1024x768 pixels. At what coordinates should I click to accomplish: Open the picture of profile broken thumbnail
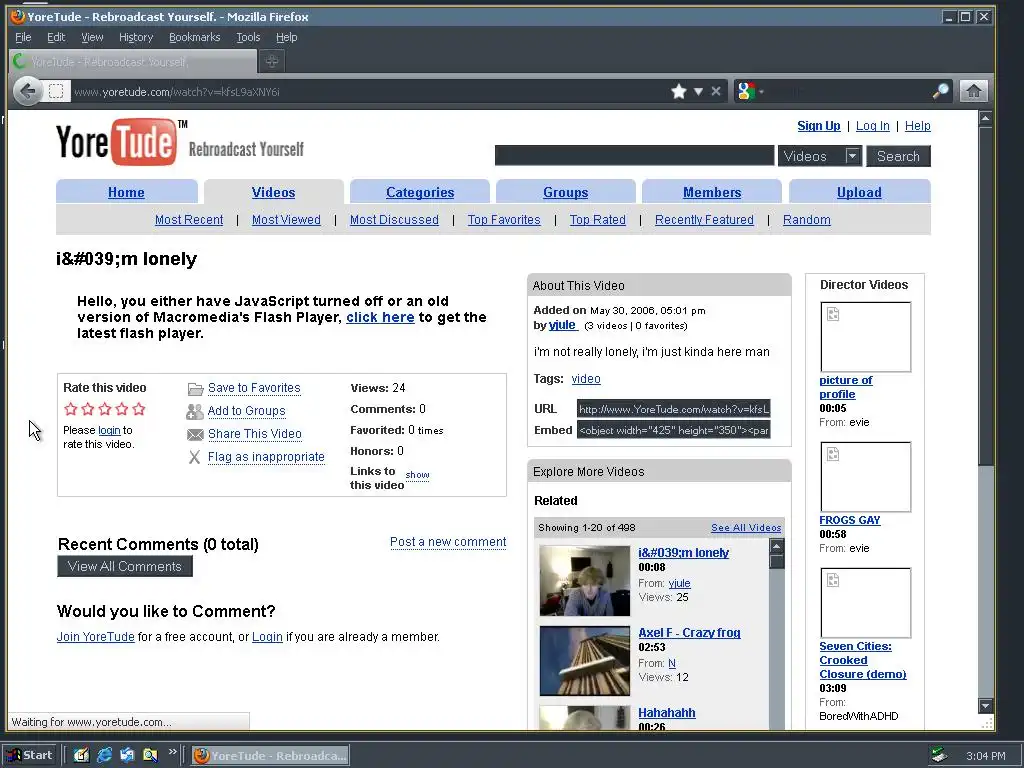(865, 337)
